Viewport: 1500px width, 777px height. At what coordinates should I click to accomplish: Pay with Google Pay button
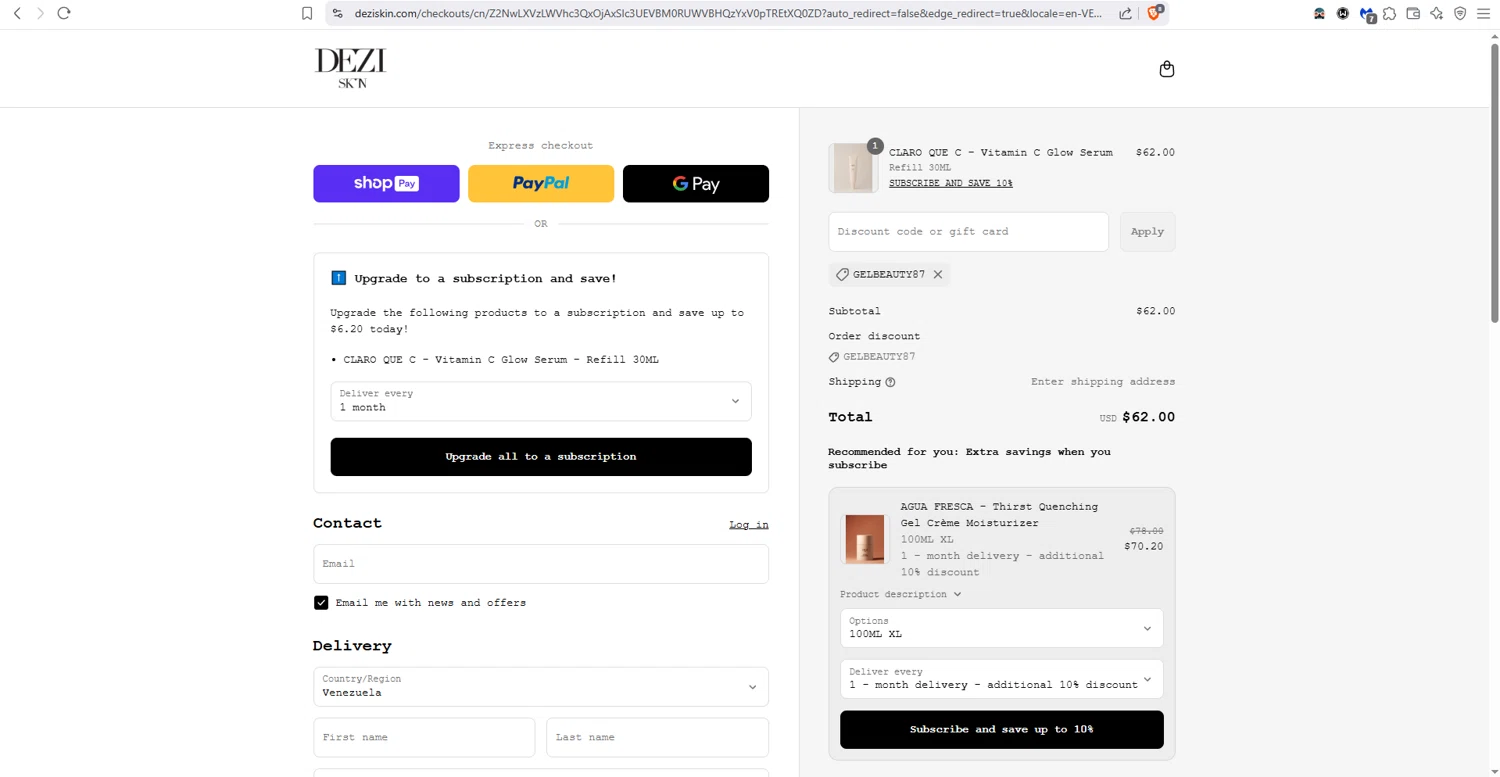(696, 184)
